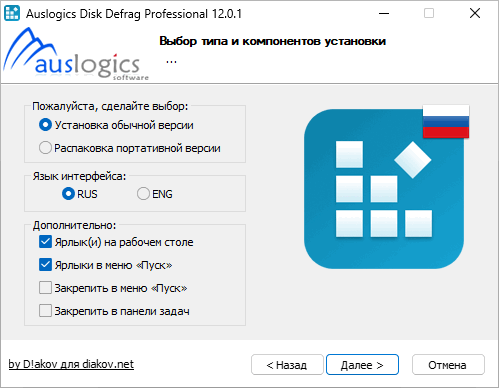Minimize the installer window

pos(384,13)
